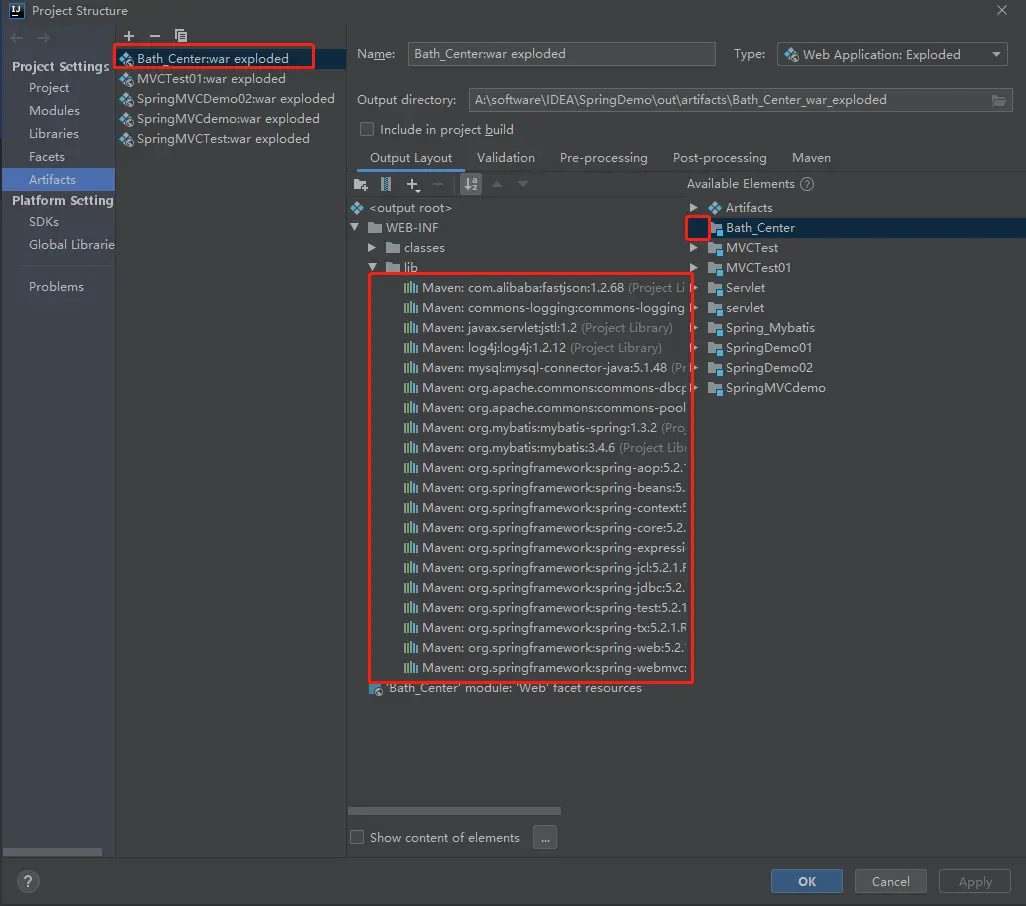Select the fastjson Maven library entry
This screenshot has width=1026, height=906.
pyautogui.click(x=544, y=288)
